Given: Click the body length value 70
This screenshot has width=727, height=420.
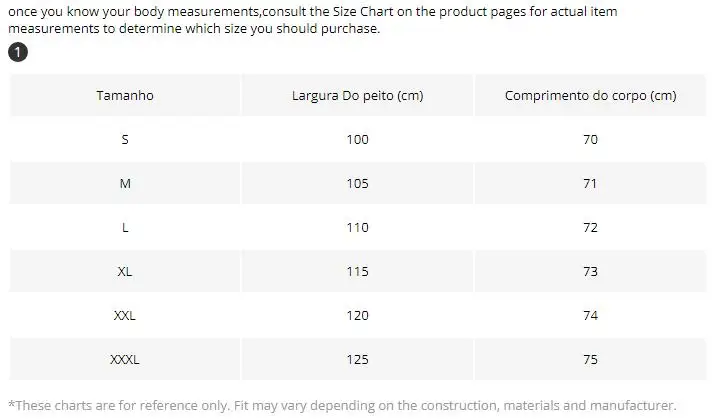Looking at the screenshot, I should [x=590, y=140].
